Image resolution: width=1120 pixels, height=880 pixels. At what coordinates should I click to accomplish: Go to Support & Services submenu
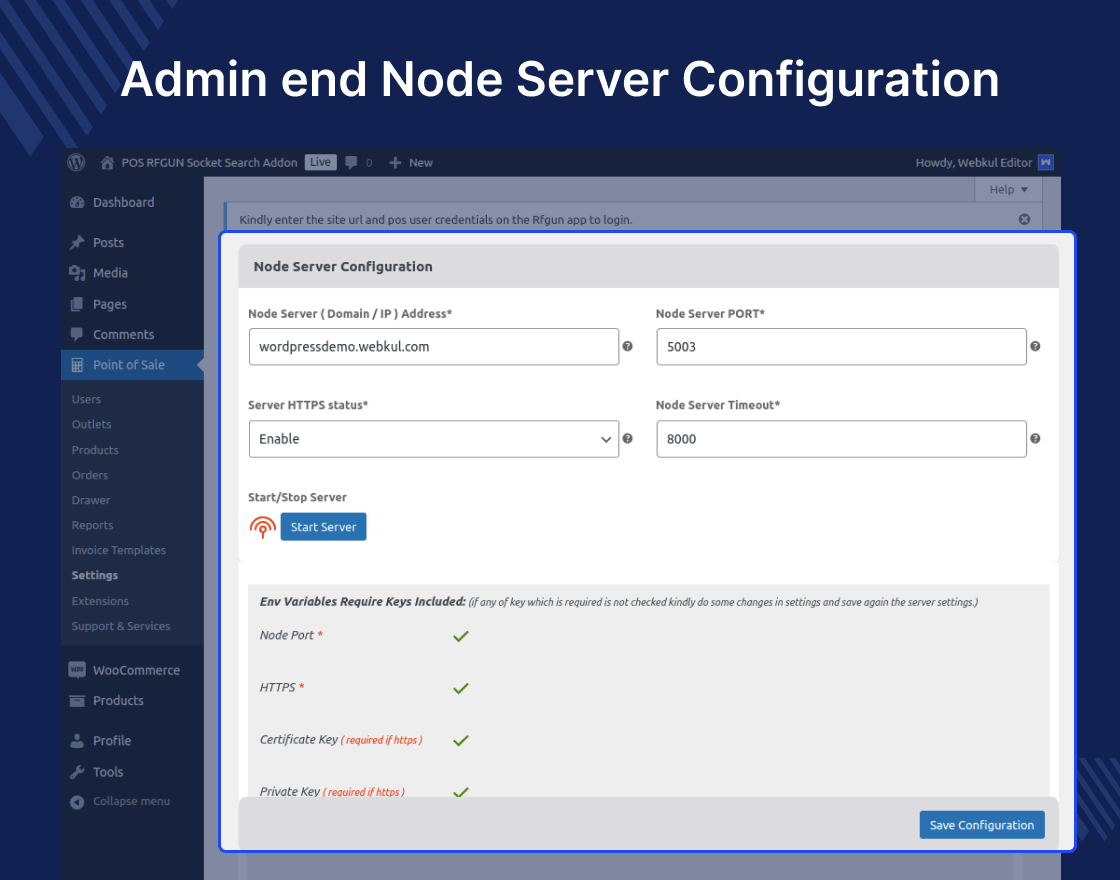(121, 626)
